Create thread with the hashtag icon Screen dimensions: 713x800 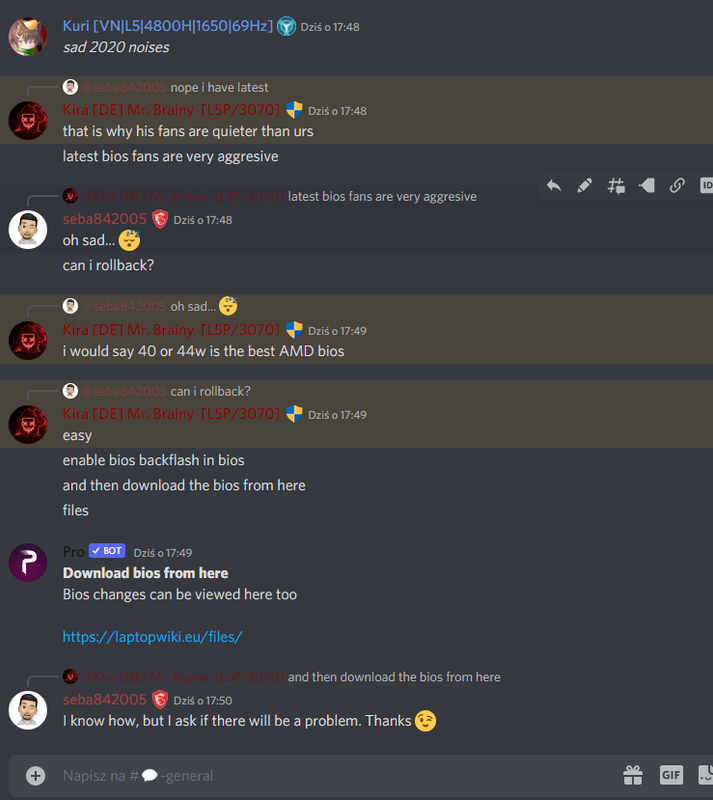(x=616, y=186)
